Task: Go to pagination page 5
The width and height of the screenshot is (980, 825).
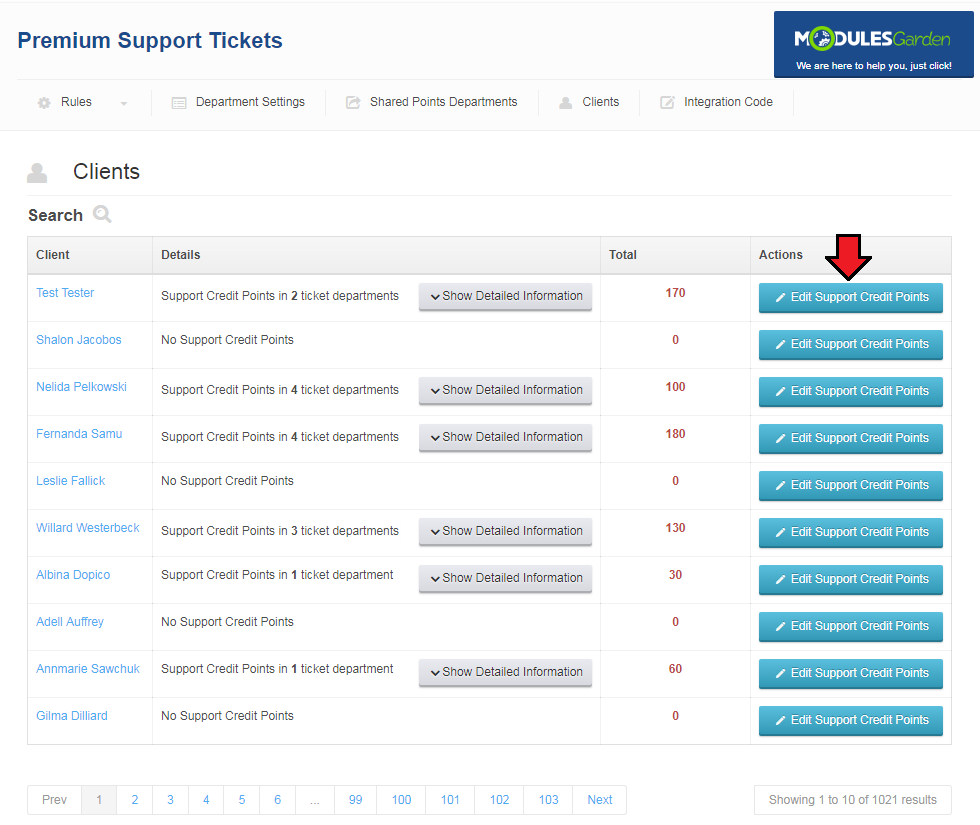Action: [242, 800]
